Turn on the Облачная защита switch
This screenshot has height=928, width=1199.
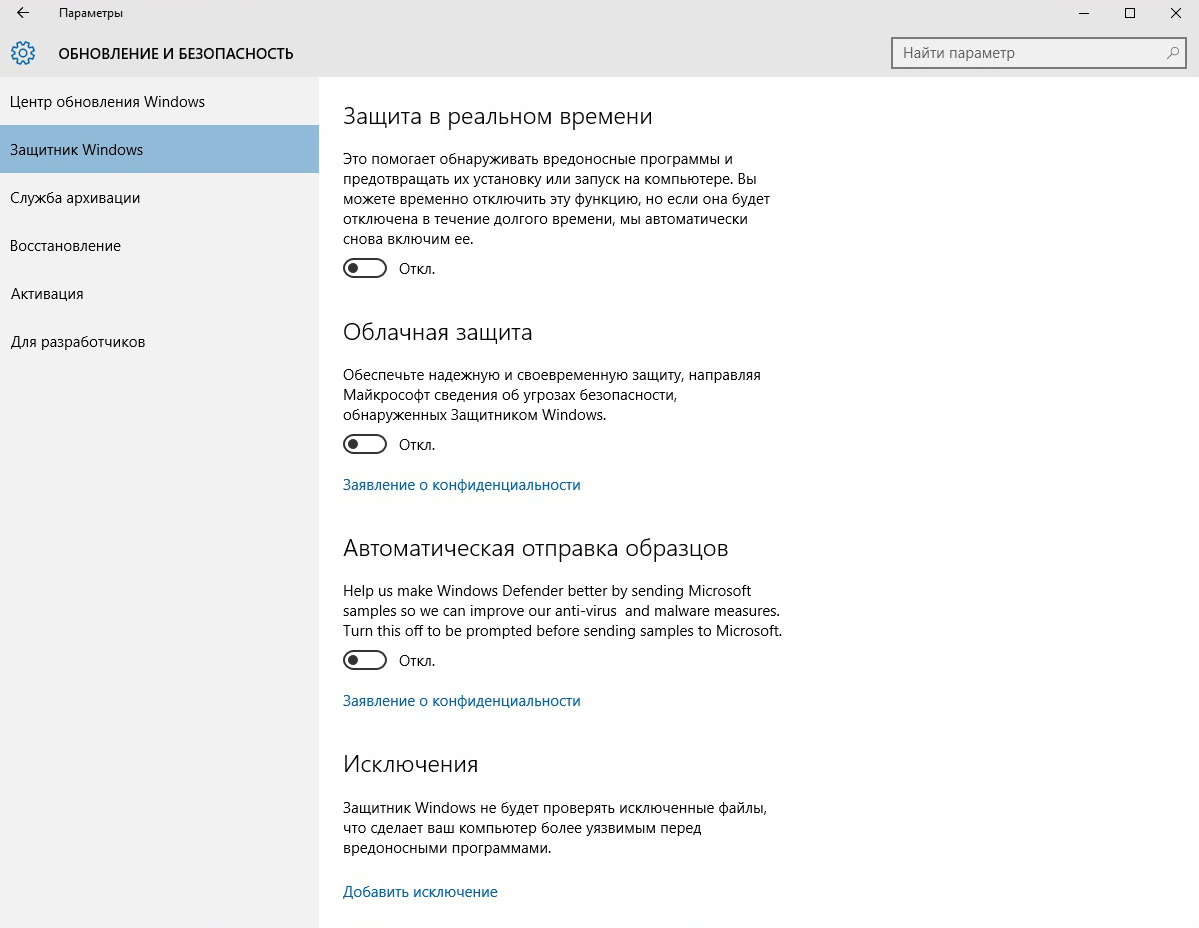pos(365,444)
